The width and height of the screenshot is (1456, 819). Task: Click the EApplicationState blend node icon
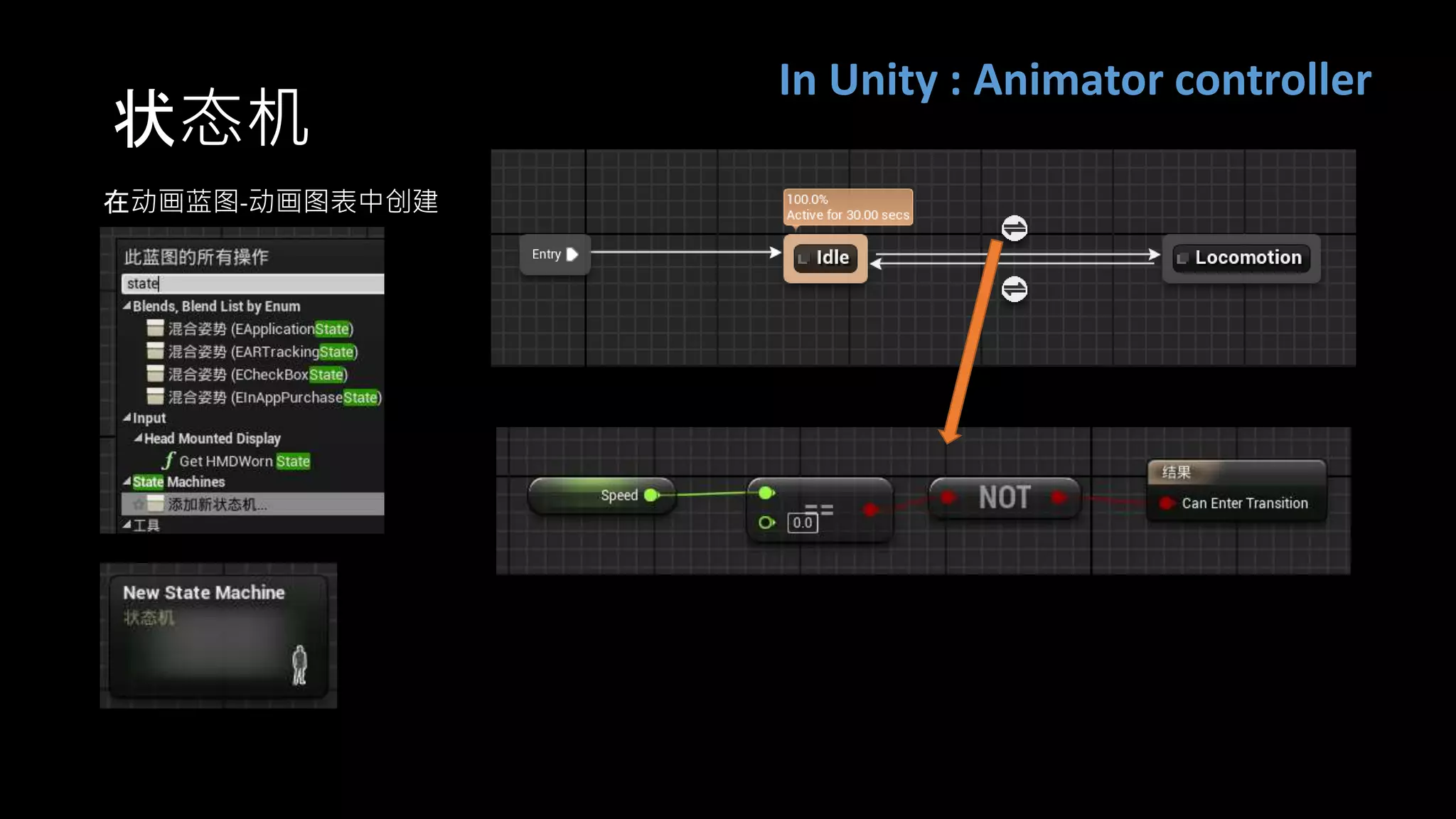(155, 328)
